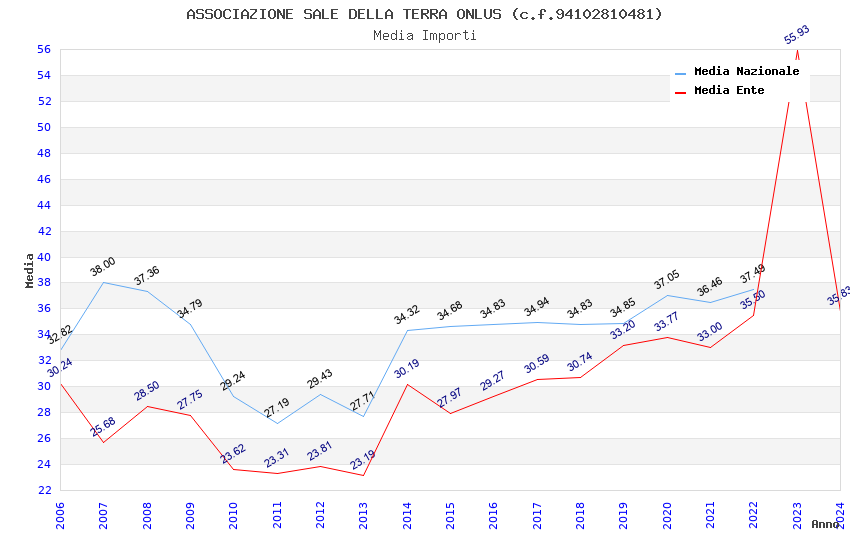The width and height of the screenshot is (850, 550).
Task: Click the x-axis year 2016
Action: [493, 516]
